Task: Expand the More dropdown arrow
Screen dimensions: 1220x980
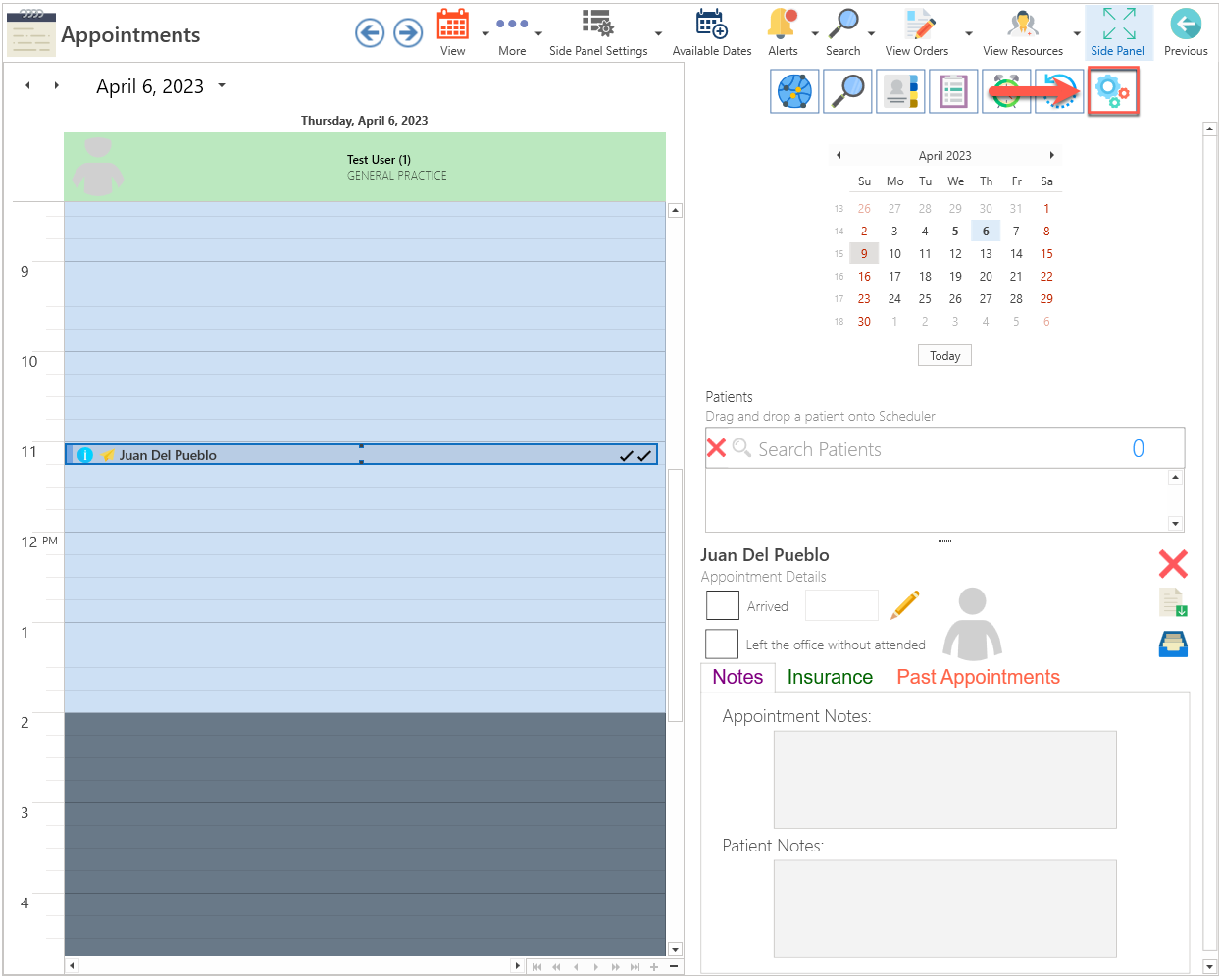Action: pyautogui.click(x=538, y=33)
